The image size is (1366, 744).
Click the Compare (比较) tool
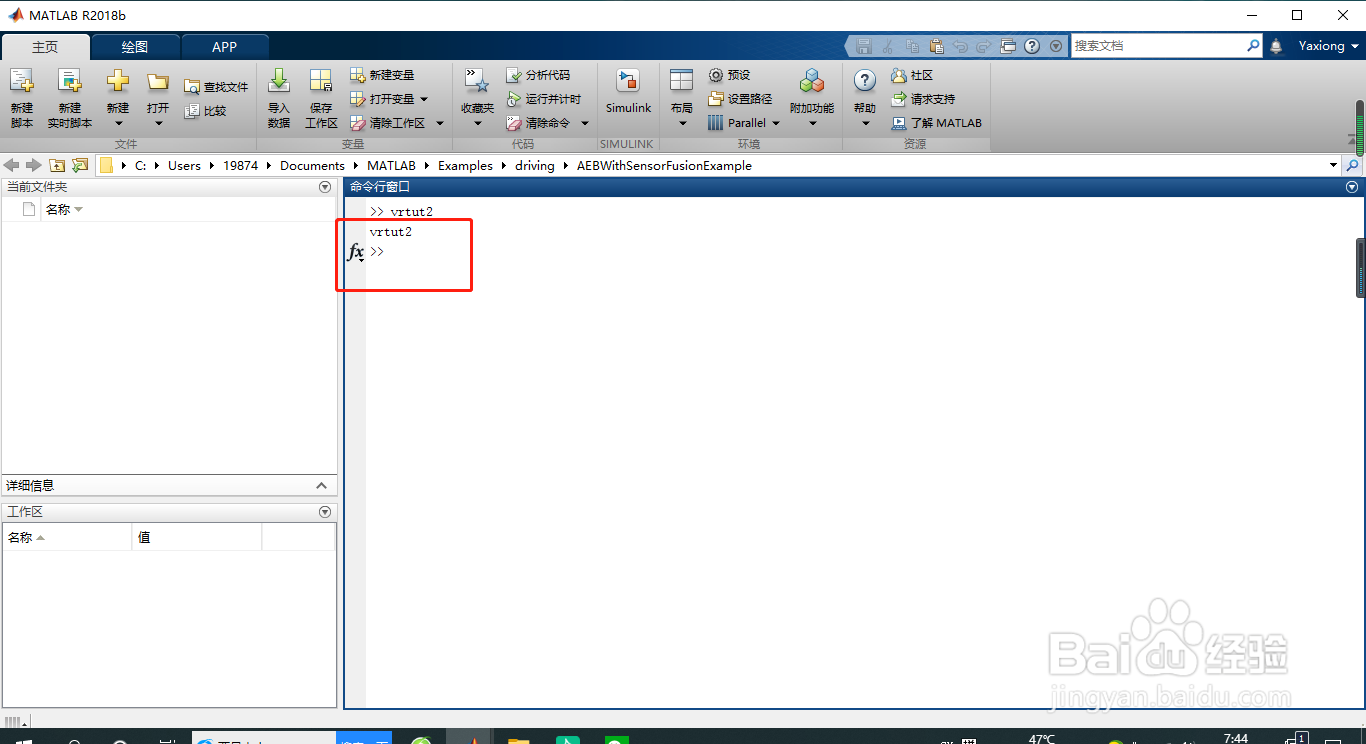(206, 111)
